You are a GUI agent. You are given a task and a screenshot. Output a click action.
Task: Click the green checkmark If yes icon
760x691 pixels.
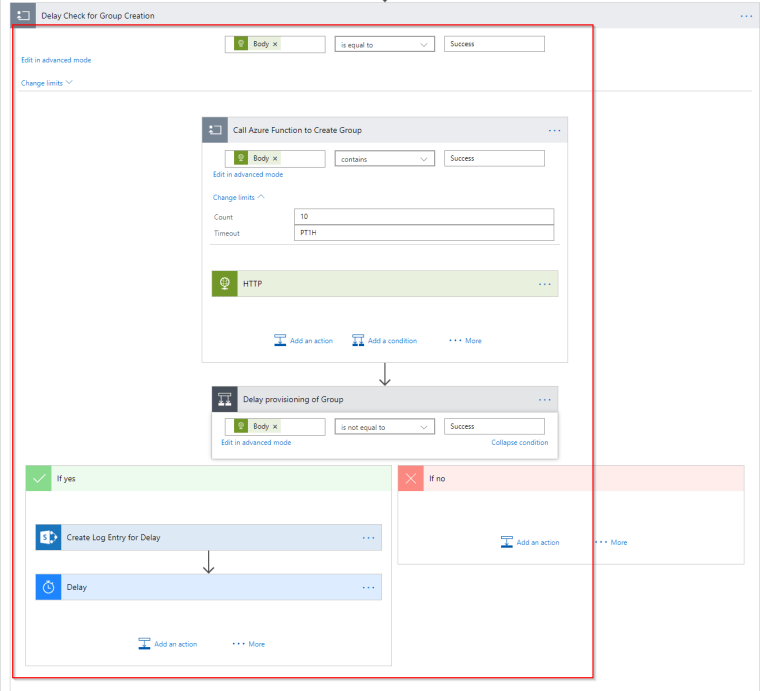coord(39,479)
